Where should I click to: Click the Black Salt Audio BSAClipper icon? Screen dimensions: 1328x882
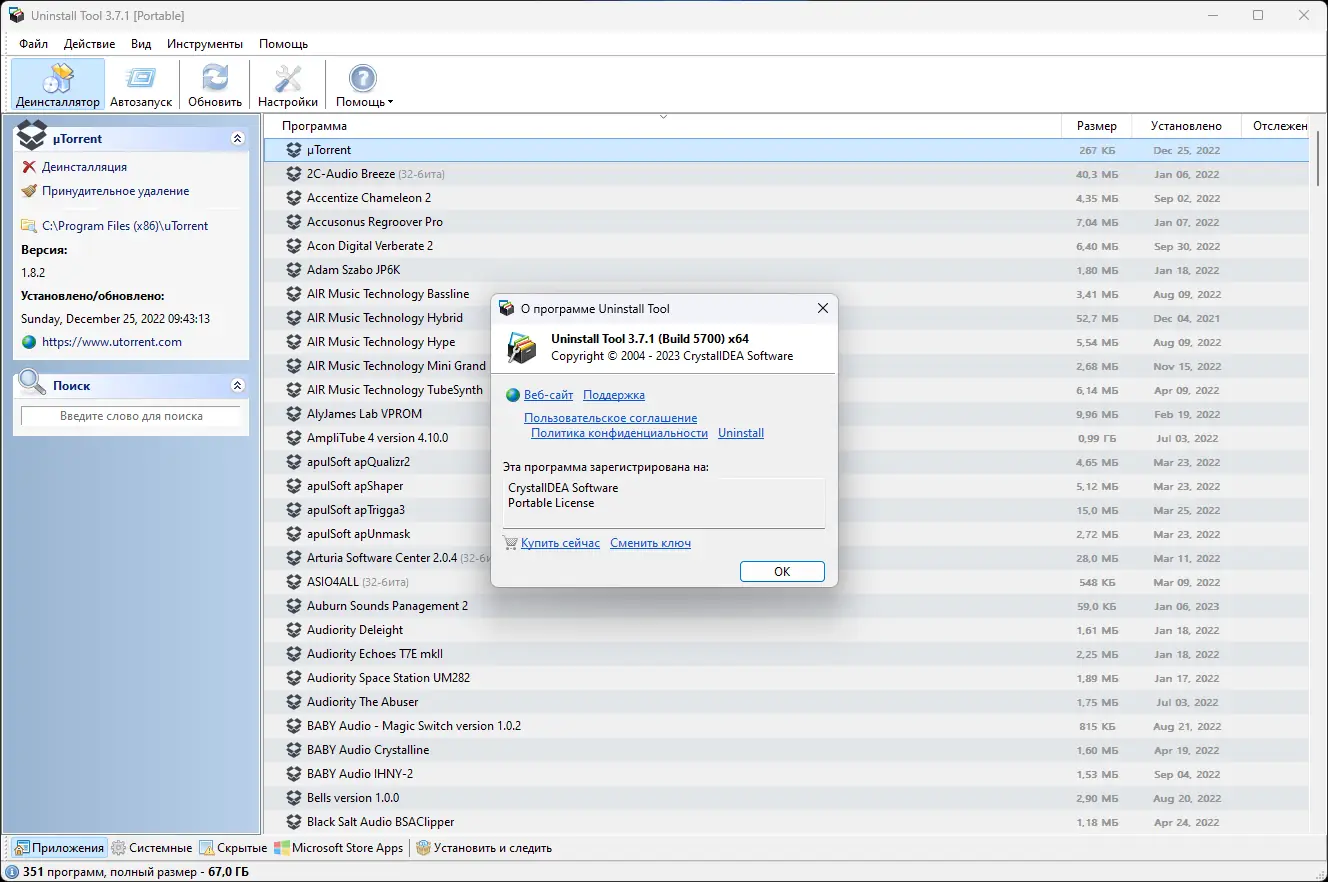[x=294, y=822]
